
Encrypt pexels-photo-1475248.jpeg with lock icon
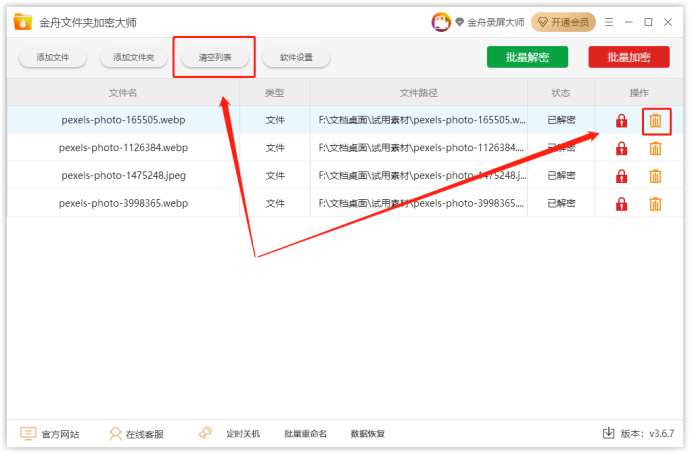(621, 176)
